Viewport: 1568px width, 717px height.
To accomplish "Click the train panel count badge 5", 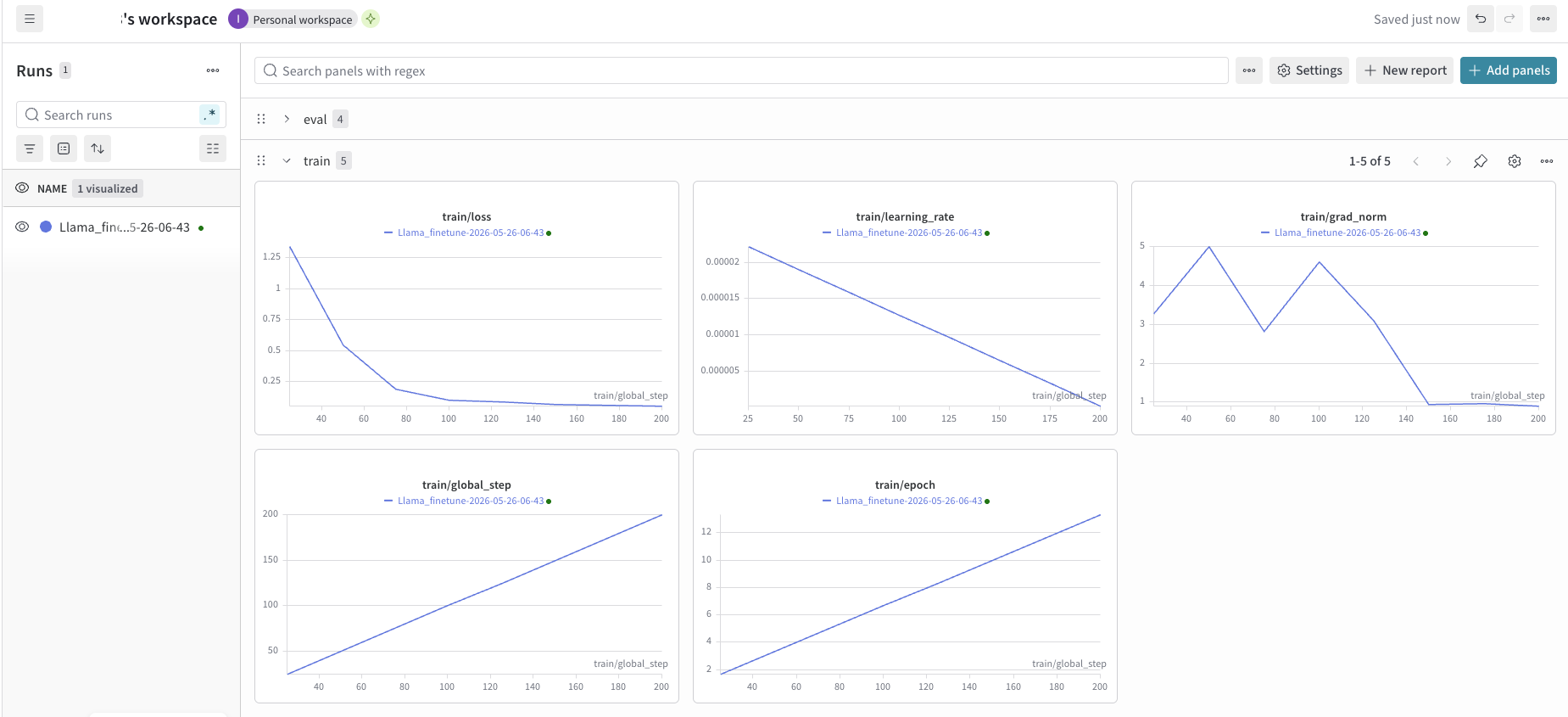I will click(x=343, y=160).
